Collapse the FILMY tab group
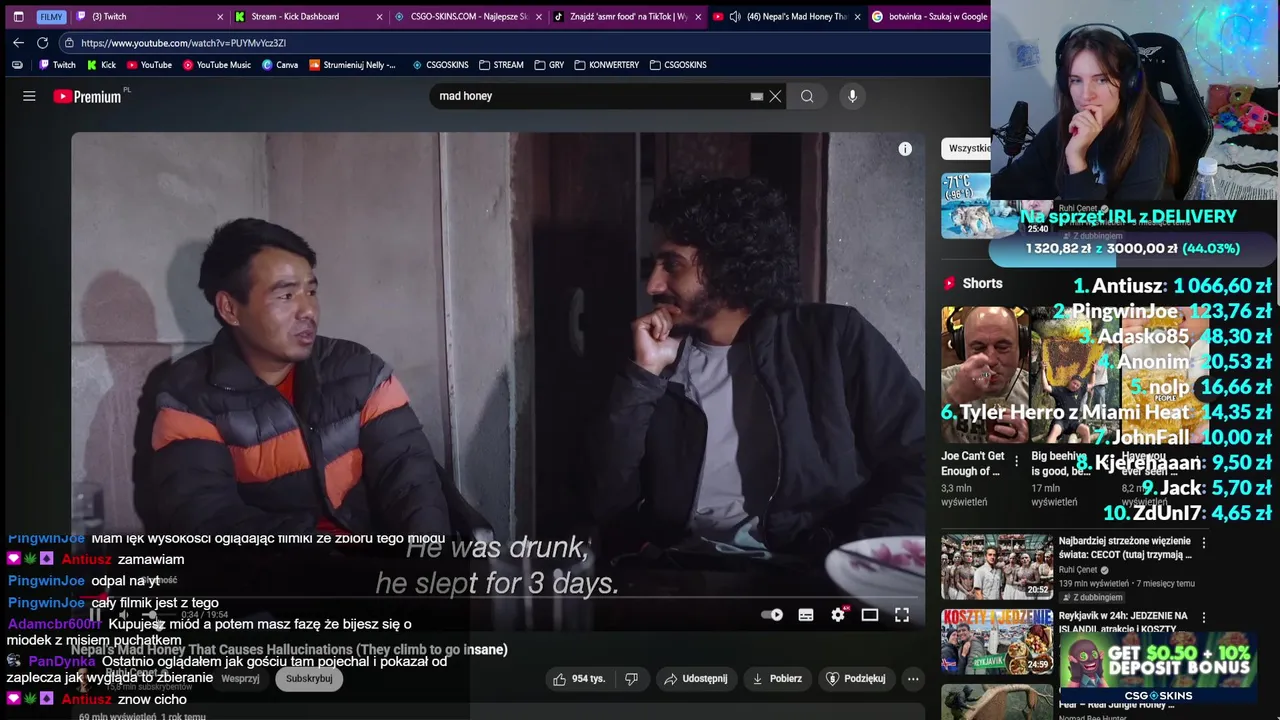1280x720 pixels. tap(51, 16)
